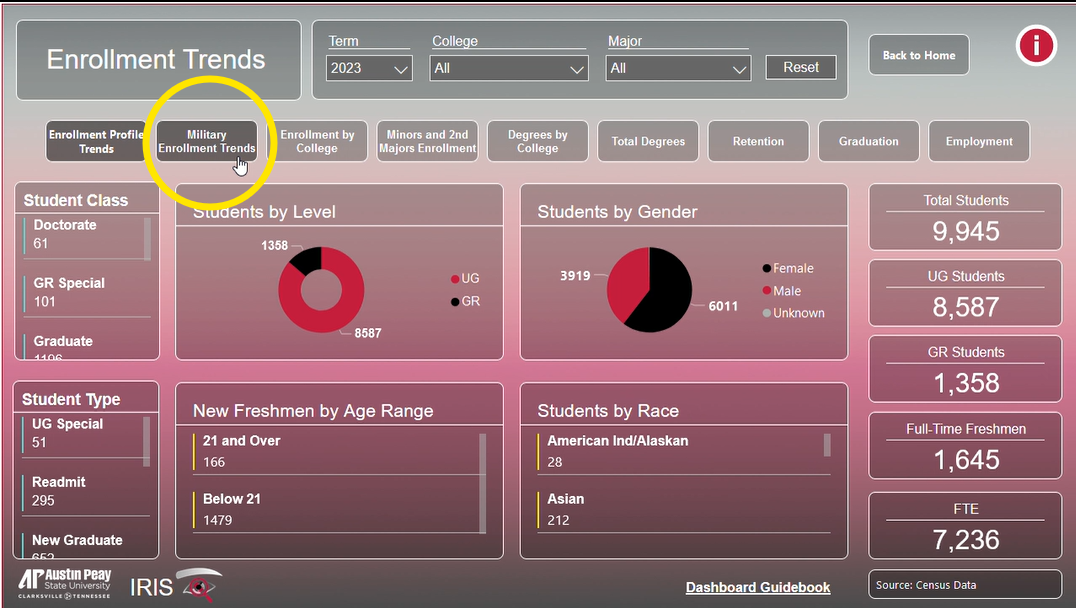Image resolution: width=1076 pixels, height=608 pixels.
Task: Click the Student Class list scrollbar
Action: pyautogui.click(x=148, y=240)
